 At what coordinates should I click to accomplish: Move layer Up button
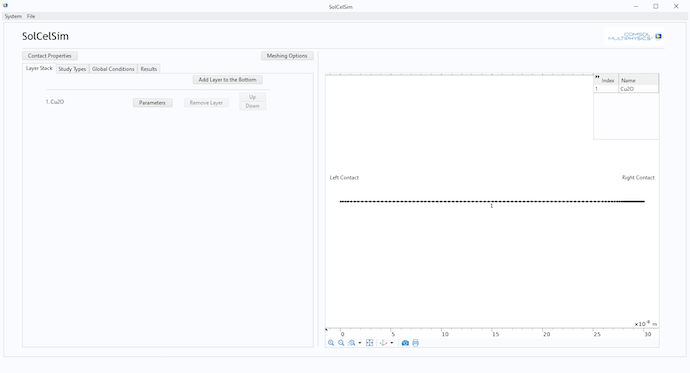[x=253, y=97]
